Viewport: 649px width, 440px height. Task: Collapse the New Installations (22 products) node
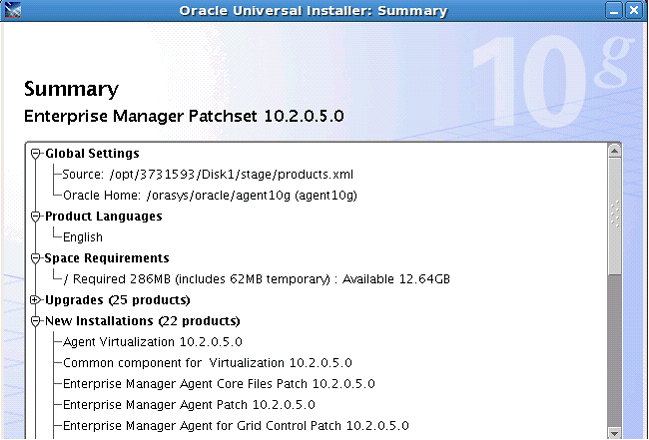pyautogui.click(x=36, y=321)
